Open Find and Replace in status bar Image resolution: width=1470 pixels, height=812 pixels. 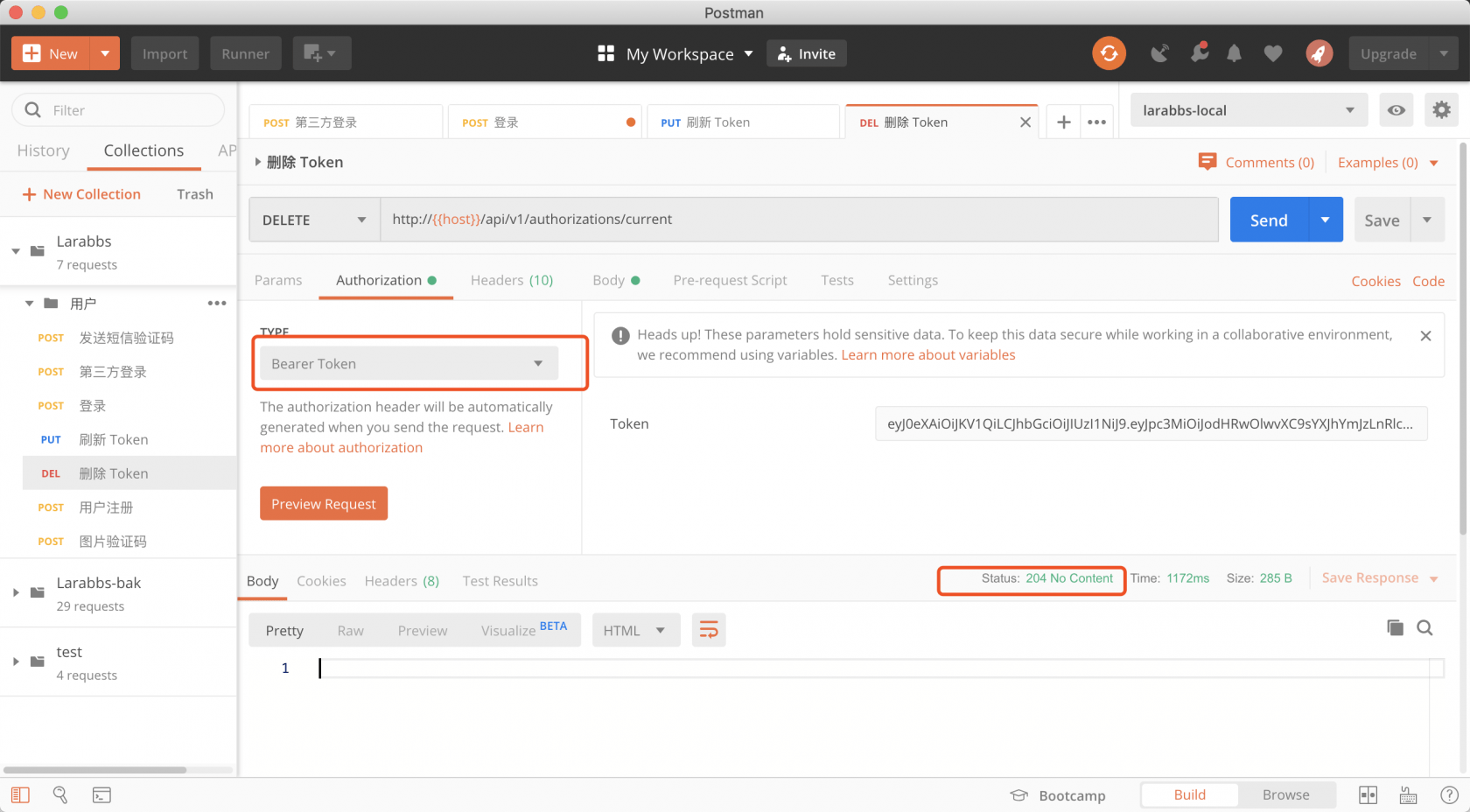coord(60,794)
